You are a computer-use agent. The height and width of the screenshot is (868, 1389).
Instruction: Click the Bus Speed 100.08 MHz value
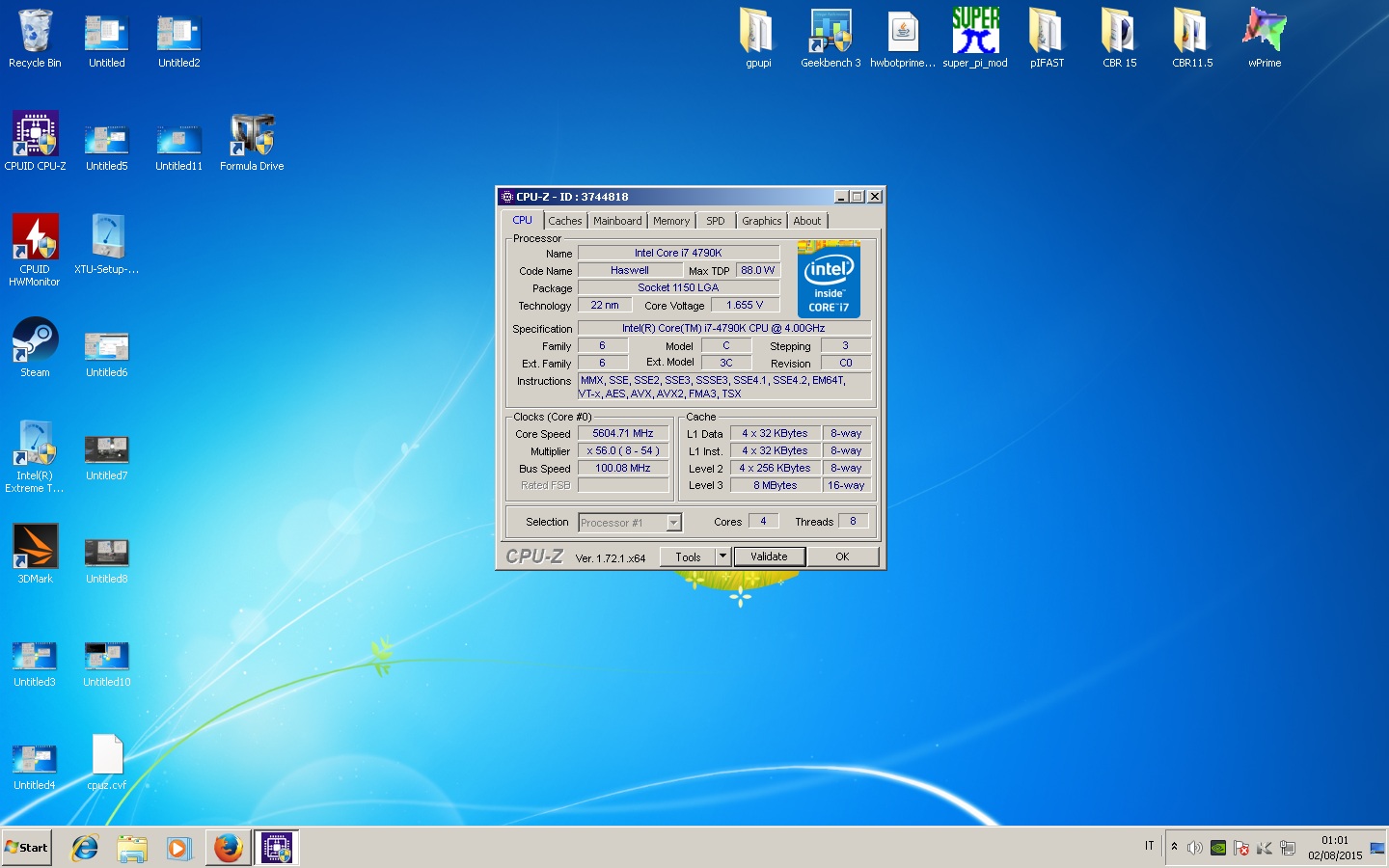[x=623, y=469]
